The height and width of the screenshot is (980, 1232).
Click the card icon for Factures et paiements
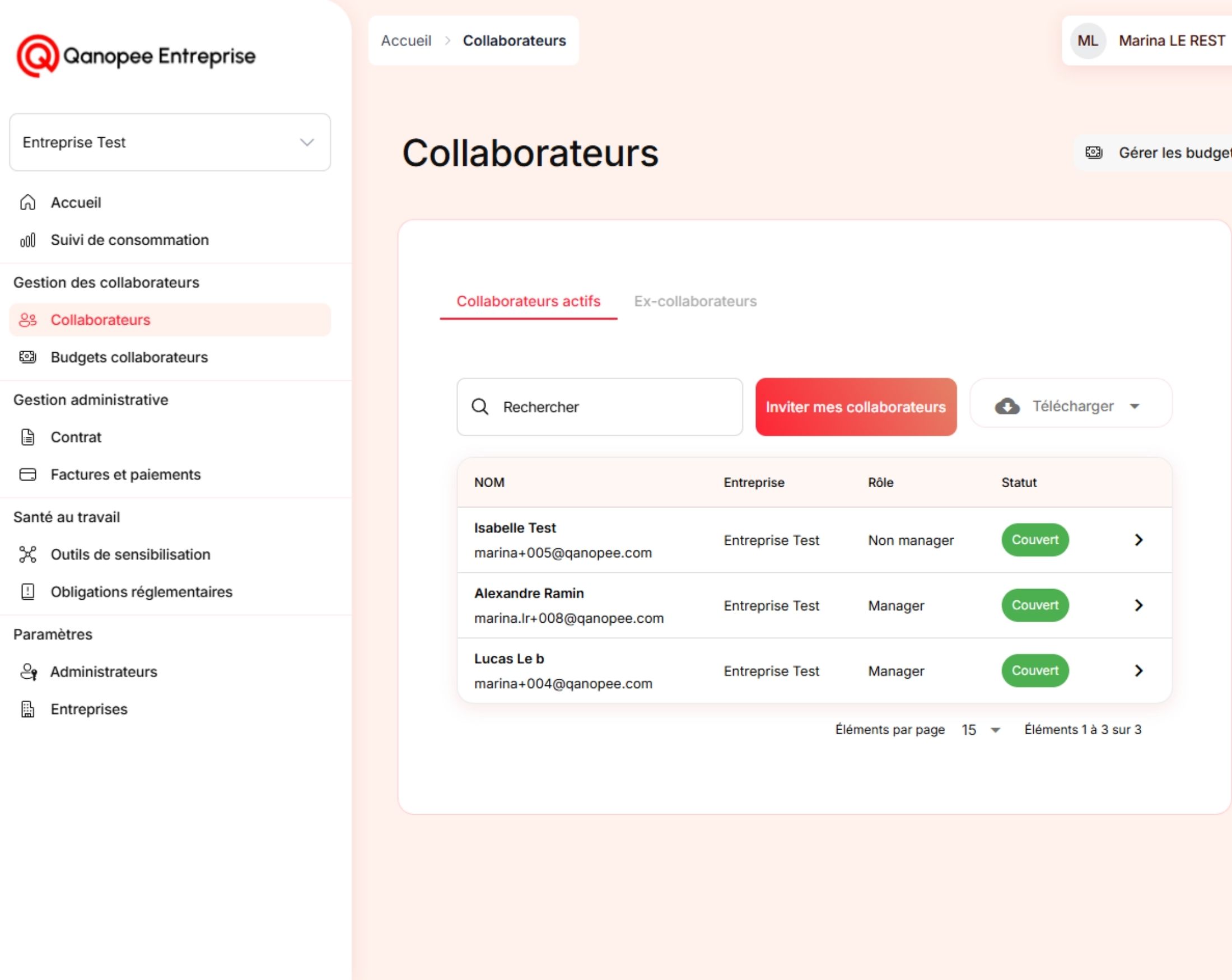point(27,474)
